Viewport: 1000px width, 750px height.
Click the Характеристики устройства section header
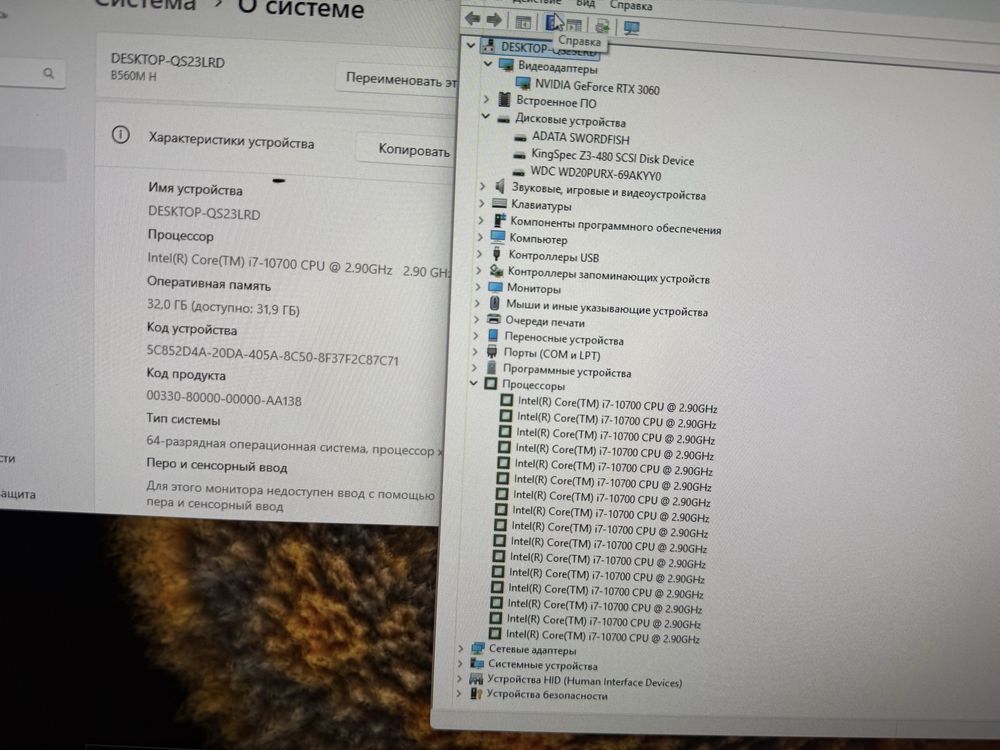[231, 140]
